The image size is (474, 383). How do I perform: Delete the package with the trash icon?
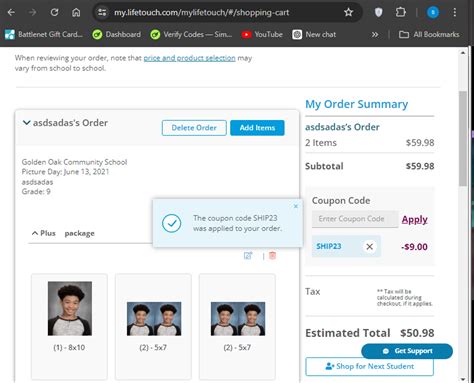click(272, 256)
